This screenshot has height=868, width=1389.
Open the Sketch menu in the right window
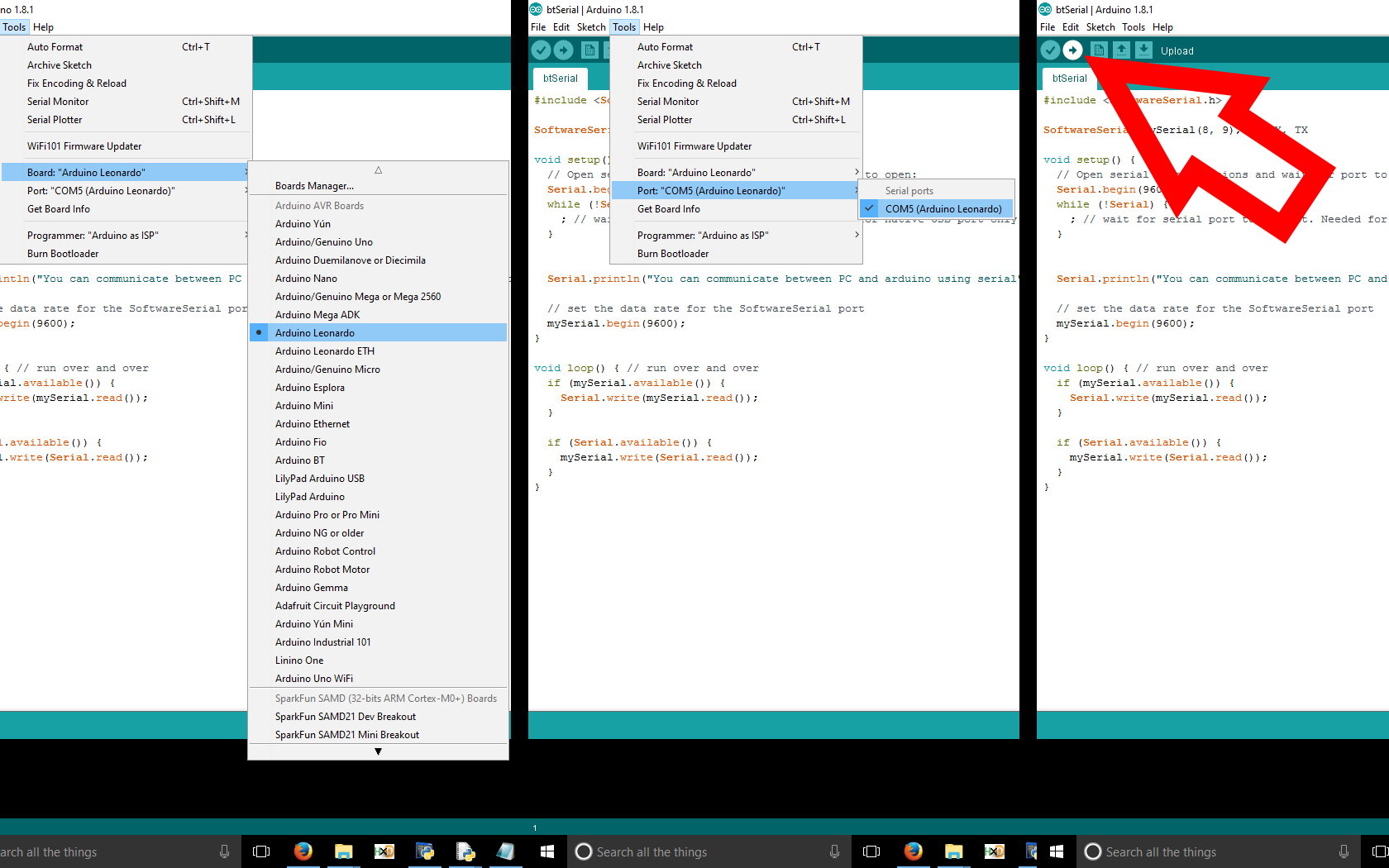[1100, 27]
